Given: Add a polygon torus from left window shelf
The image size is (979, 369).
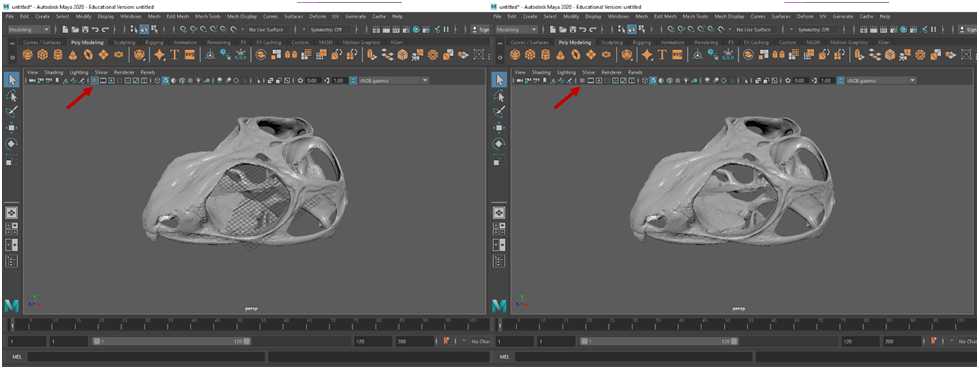Looking at the screenshot, I should point(88,55).
